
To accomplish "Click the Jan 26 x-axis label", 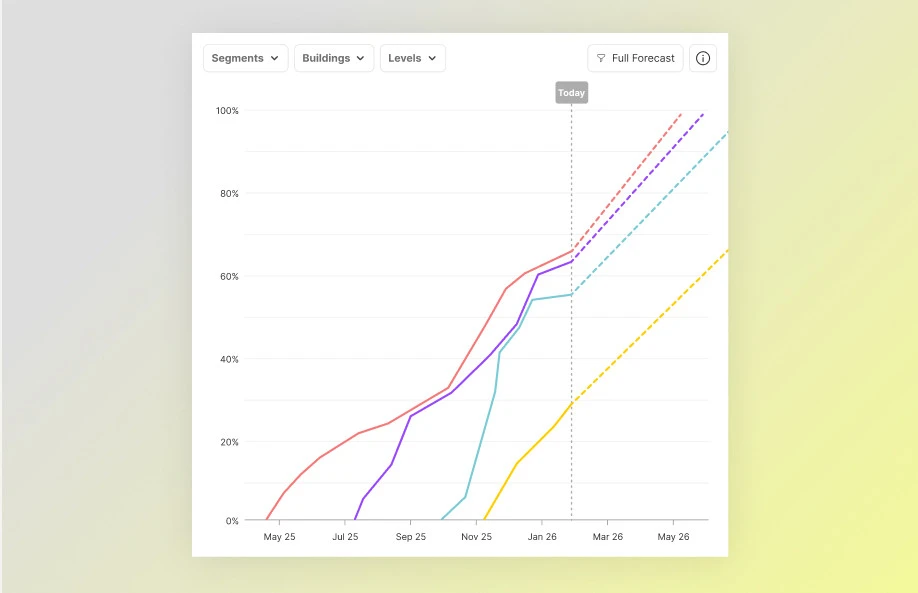I will (542, 537).
